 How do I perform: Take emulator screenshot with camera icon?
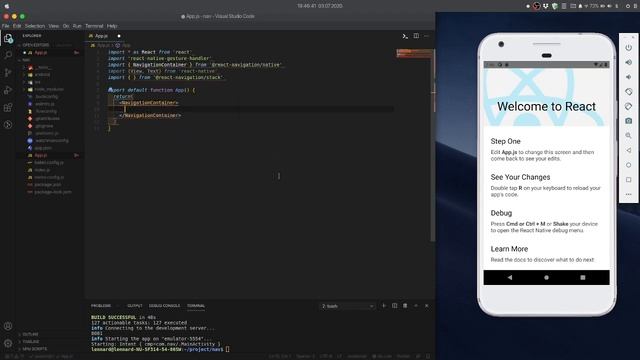[x=629, y=121]
